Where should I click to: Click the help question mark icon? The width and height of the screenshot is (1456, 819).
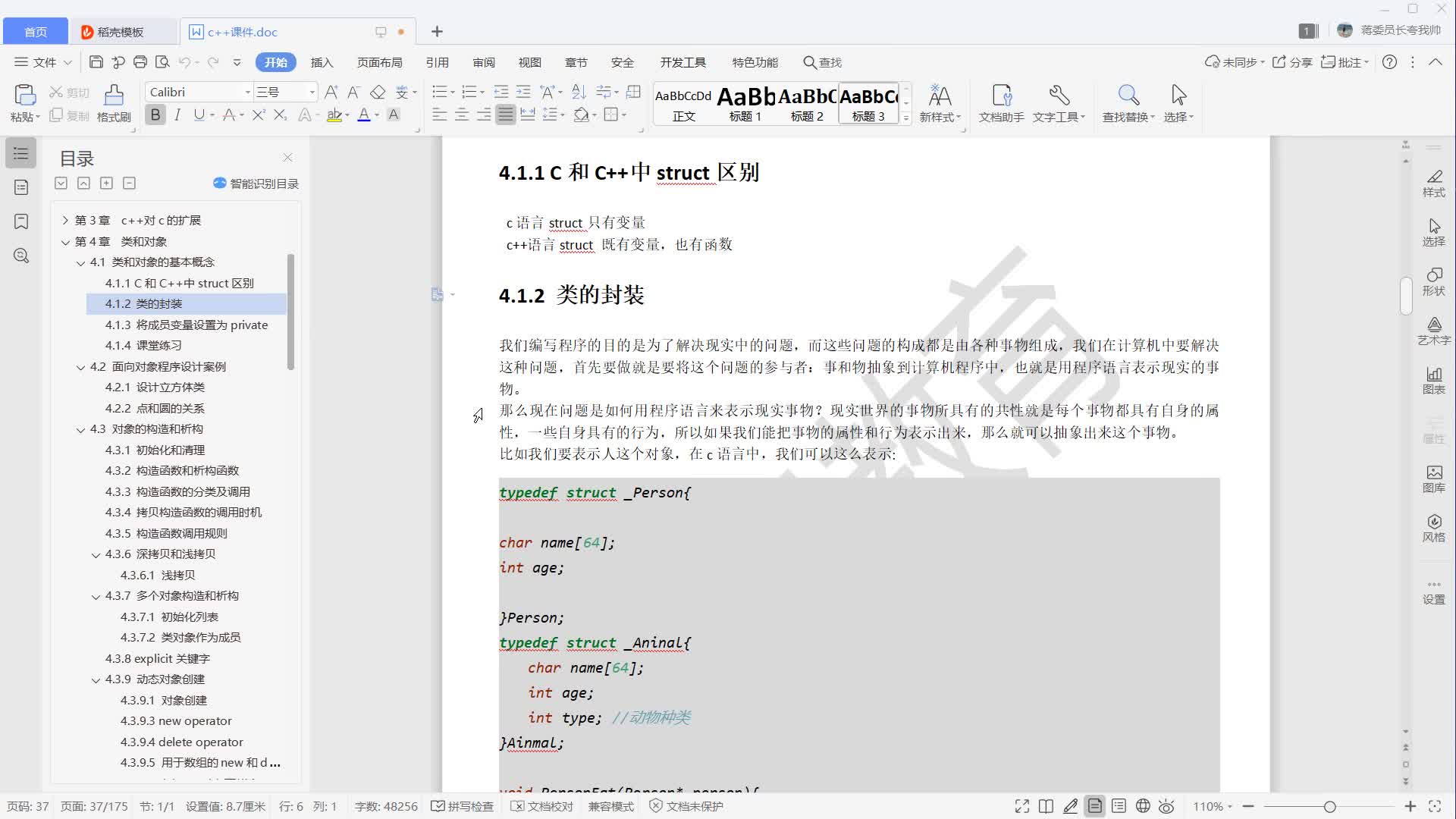click(x=1389, y=62)
